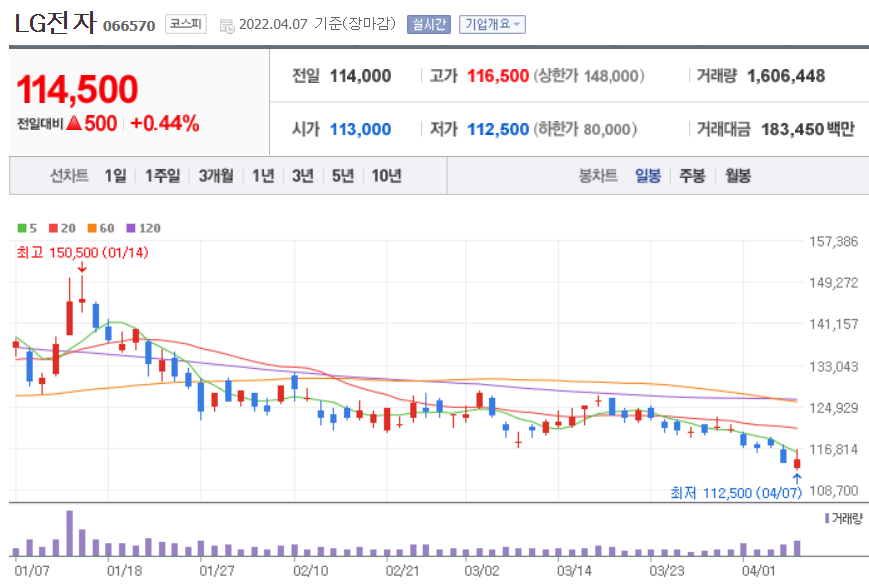Switch to the 월봉 monthly candle chart
This screenshot has width=869, height=585.
[x=738, y=176]
